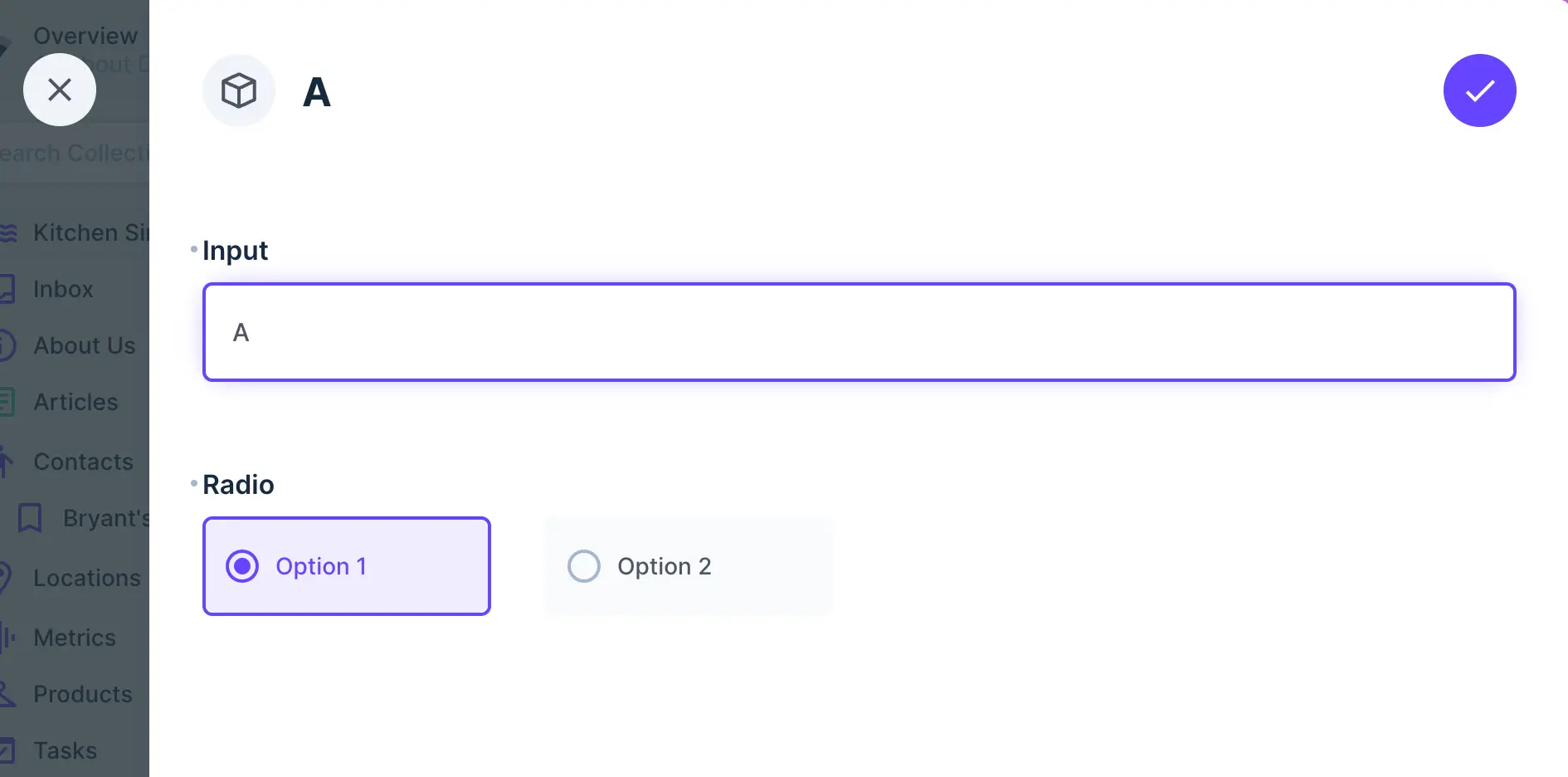Select the Option 2 radio button
The height and width of the screenshot is (777, 1568).
pyautogui.click(x=584, y=566)
